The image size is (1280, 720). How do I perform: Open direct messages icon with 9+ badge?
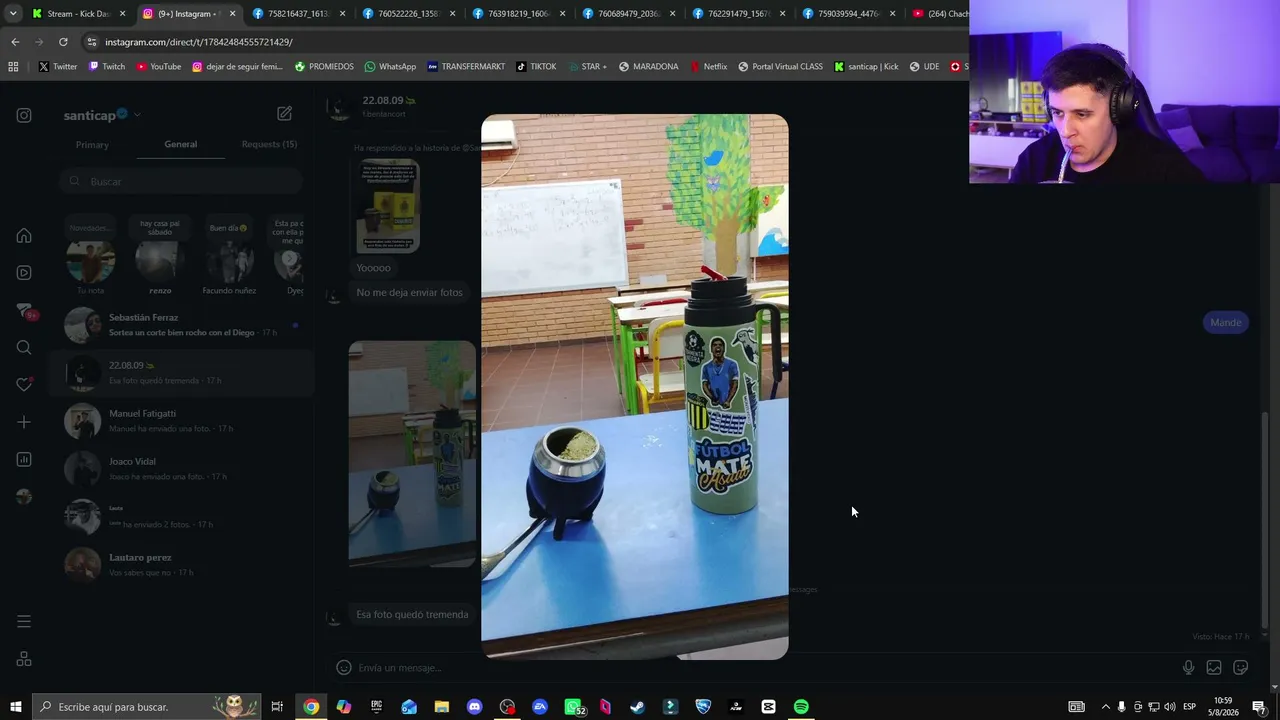[x=26, y=311]
